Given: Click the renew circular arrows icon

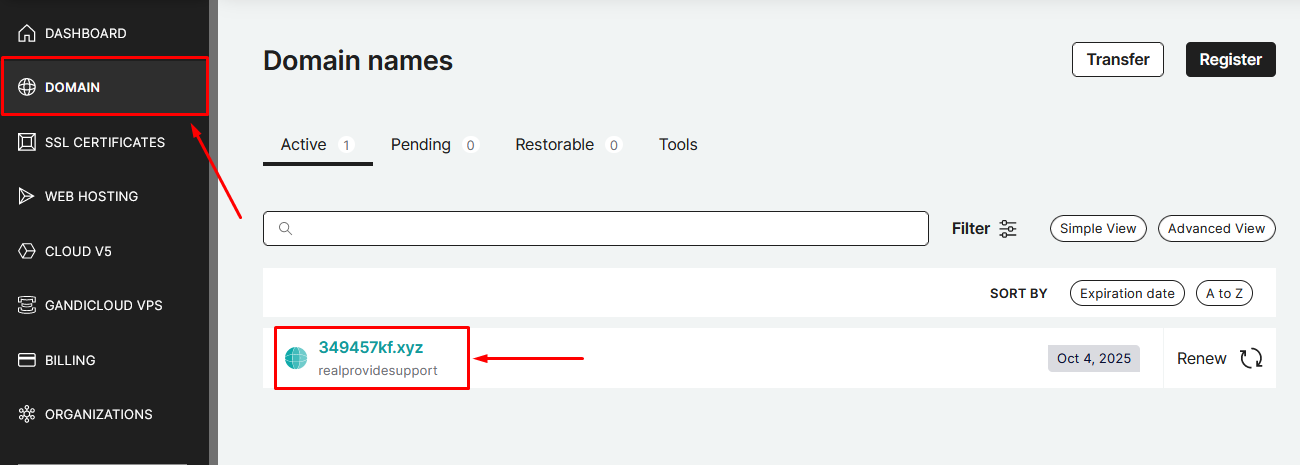Looking at the screenshot, I should click(x=1251, y=358).
